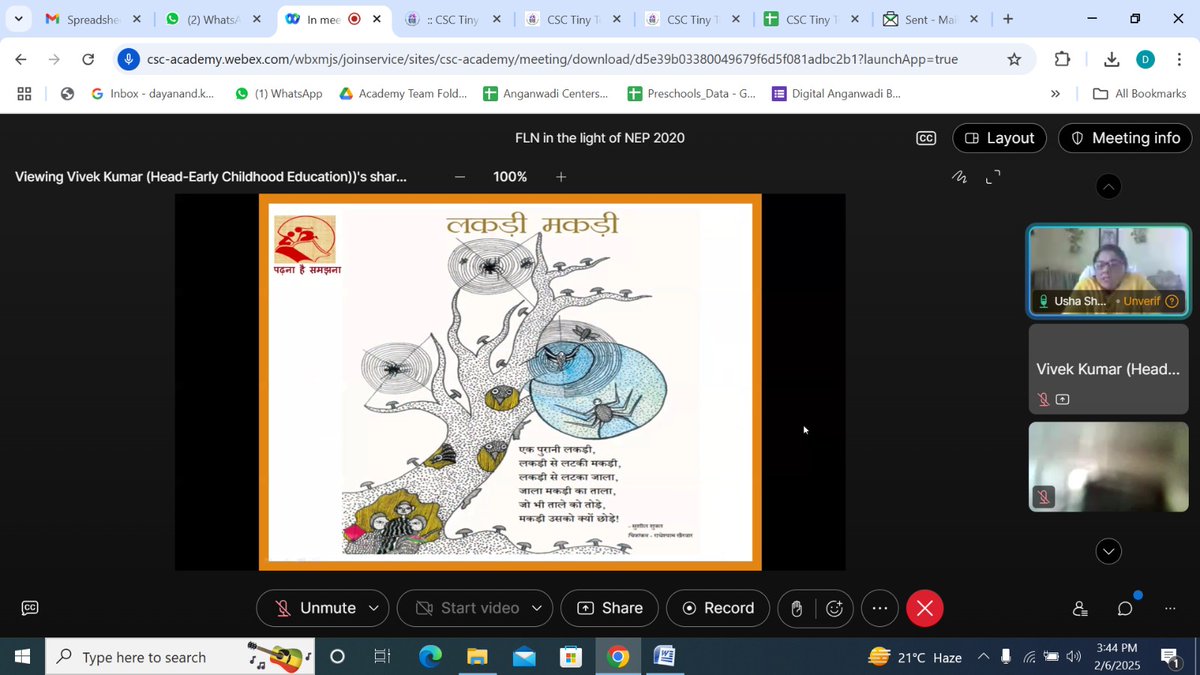Open Microsoft Store from the taskbar
This screenshot has width=1200, height=675.
coord(571,657)
